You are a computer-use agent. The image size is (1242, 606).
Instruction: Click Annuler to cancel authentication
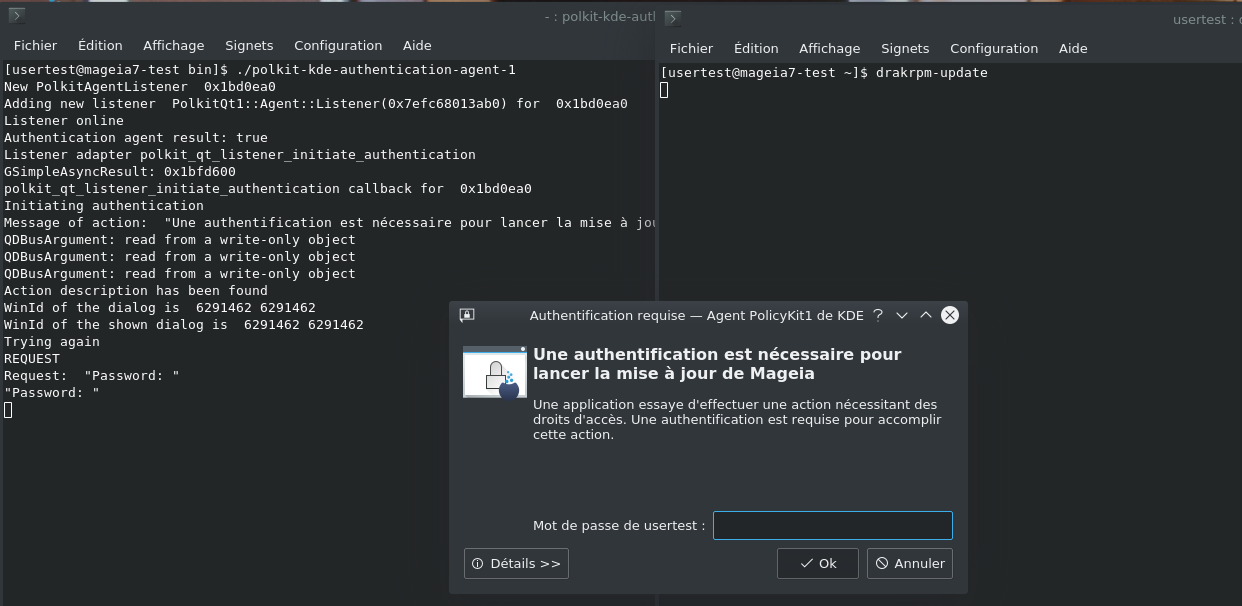(910, 563)
